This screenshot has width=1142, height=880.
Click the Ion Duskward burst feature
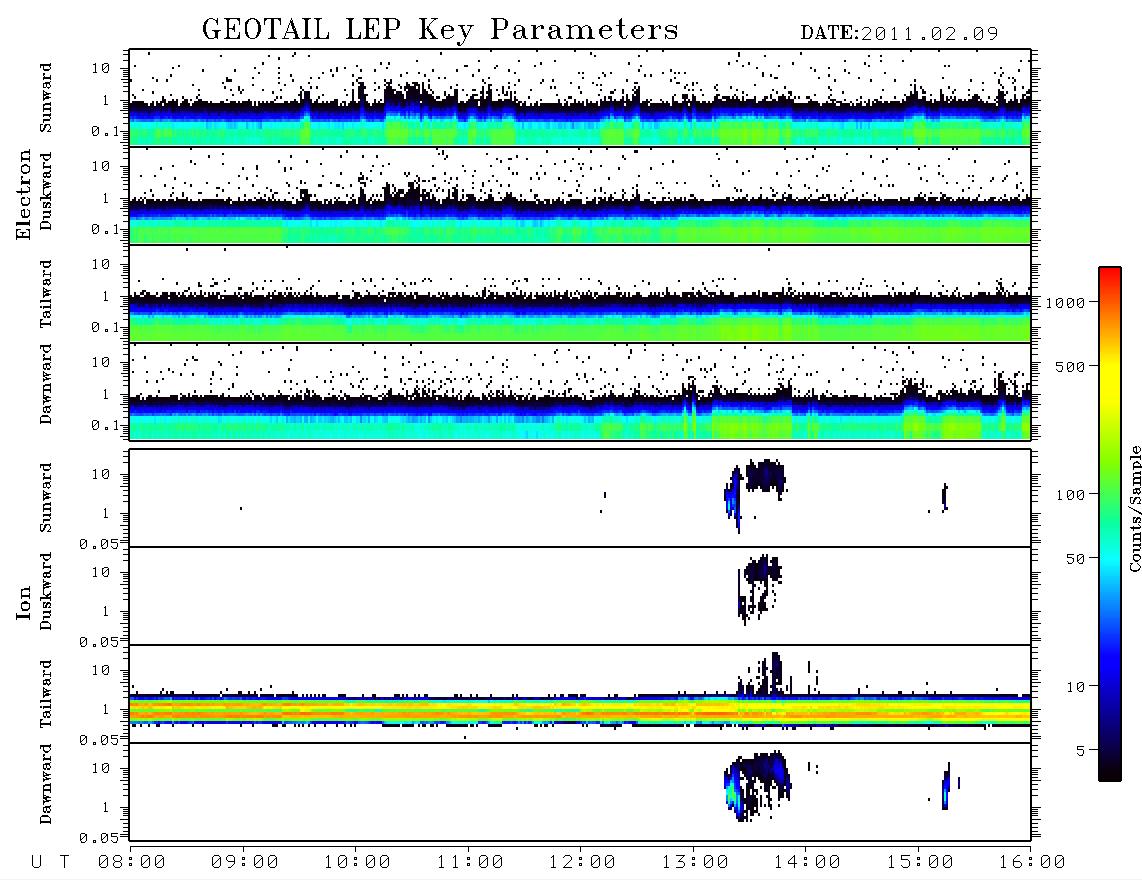click(x=760, y=589)
